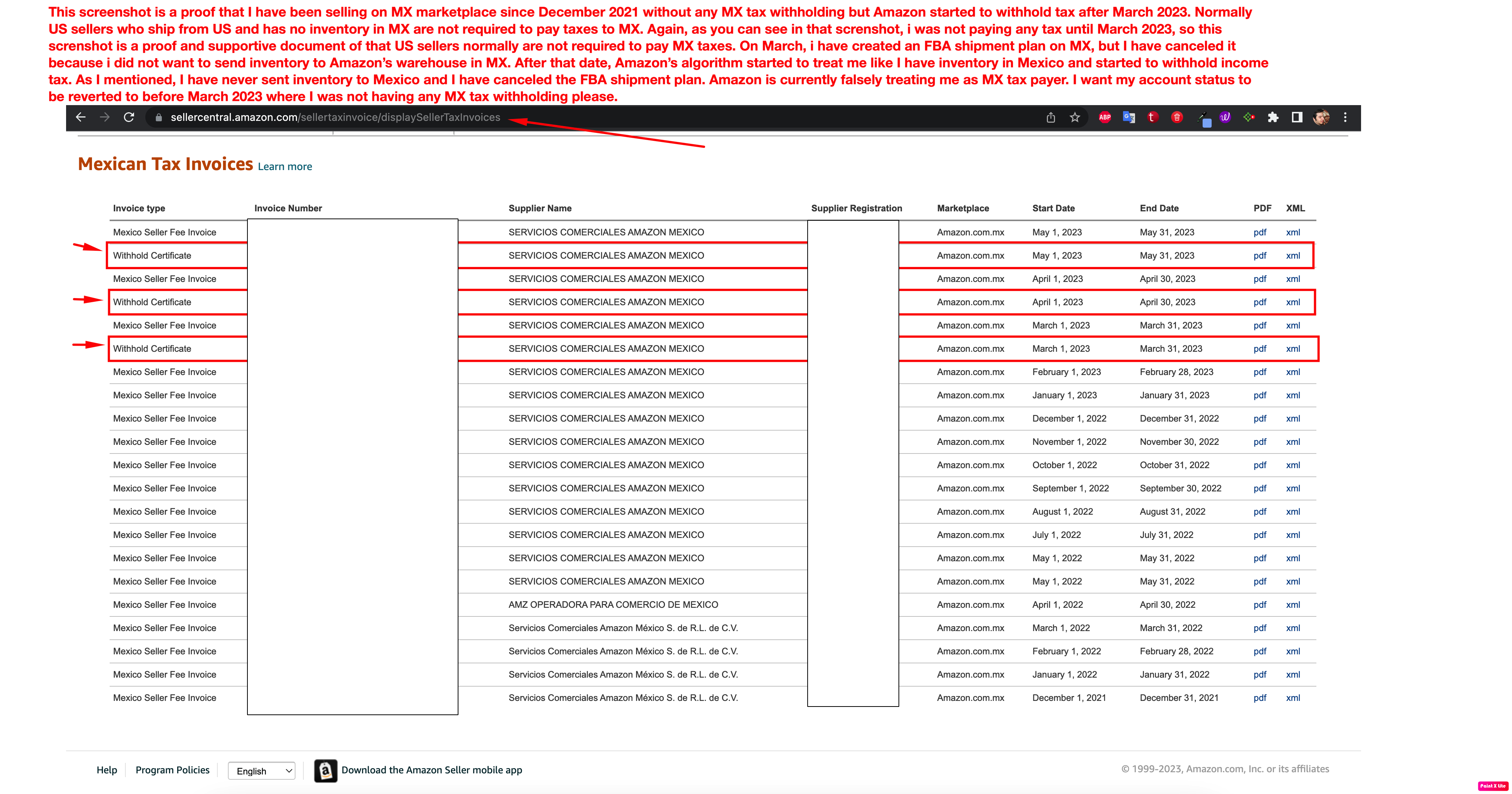Open the Chrome profile avatar
This screenshot has height=794, width=1512.
pos(1321,118)
